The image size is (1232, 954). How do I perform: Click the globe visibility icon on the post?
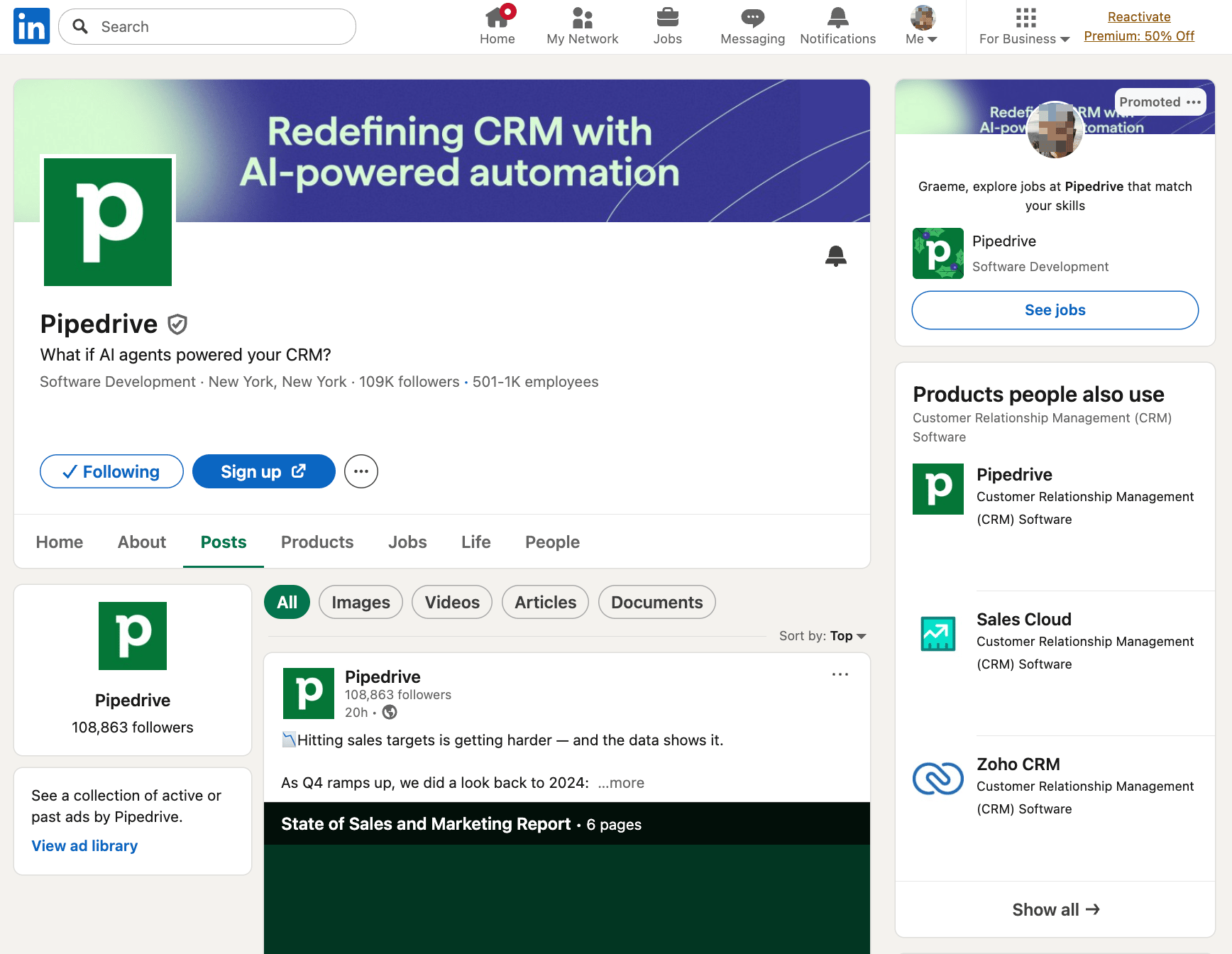[389, 712]
